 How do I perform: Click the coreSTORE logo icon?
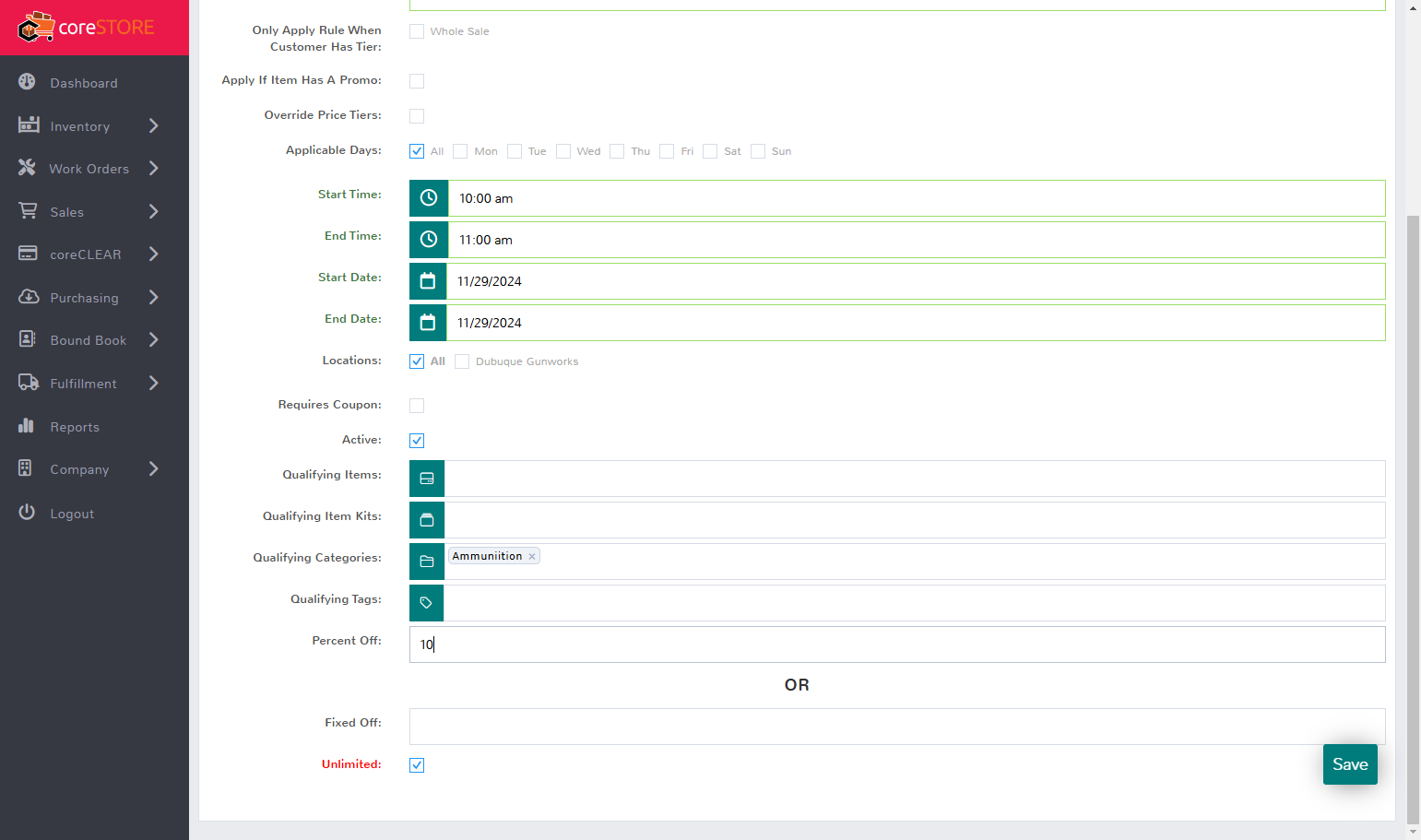36,28
